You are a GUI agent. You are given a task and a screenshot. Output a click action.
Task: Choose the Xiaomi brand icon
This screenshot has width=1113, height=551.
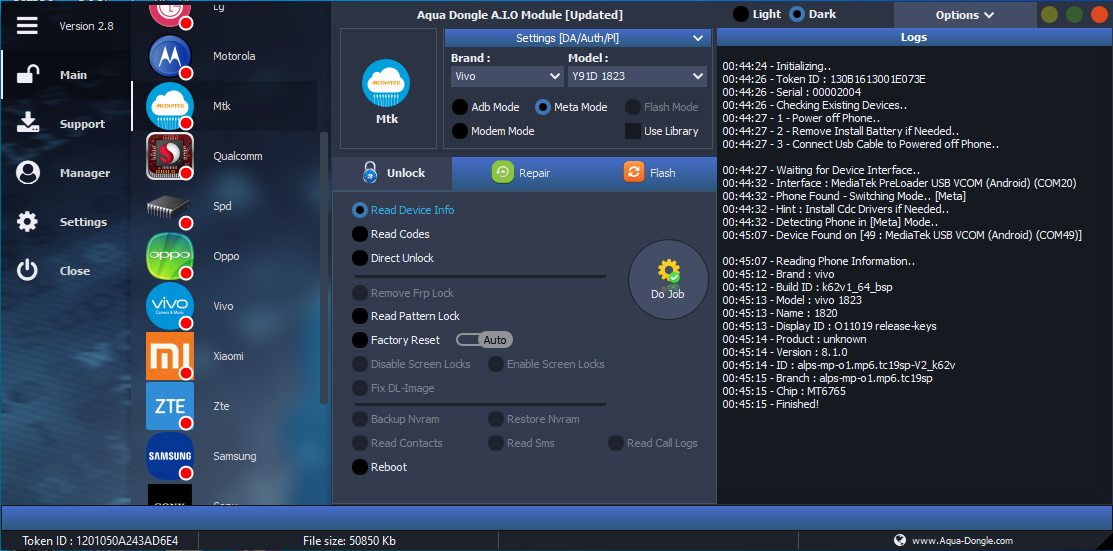(x=170, y=356)
